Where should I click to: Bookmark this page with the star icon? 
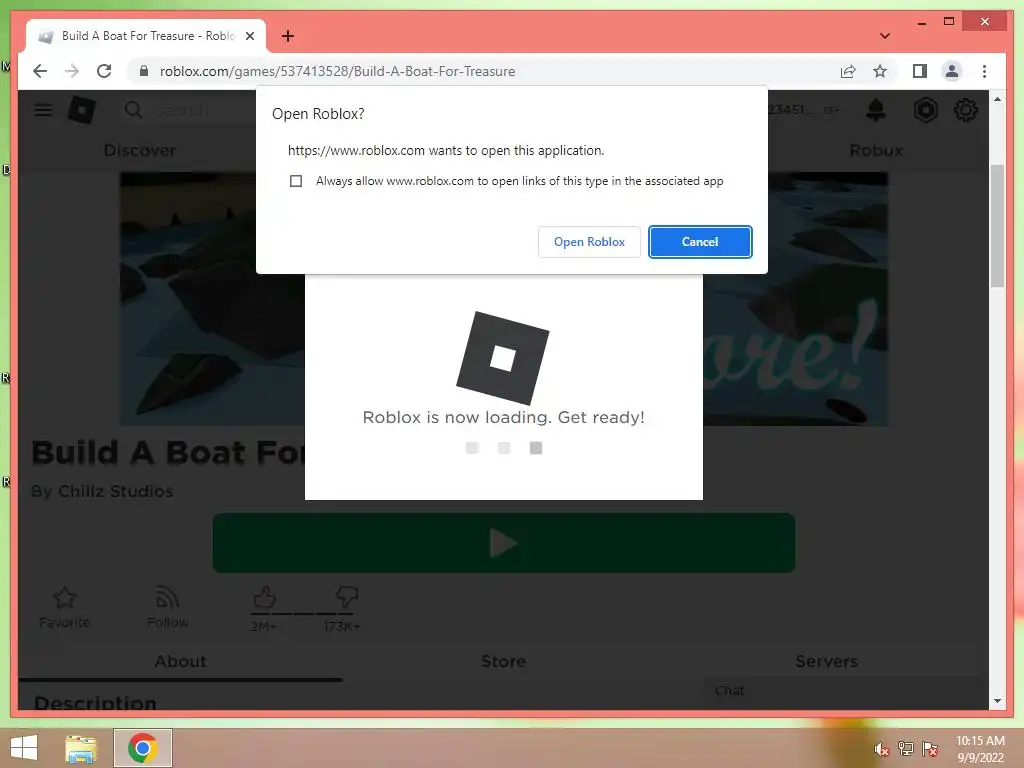[880, 71]
